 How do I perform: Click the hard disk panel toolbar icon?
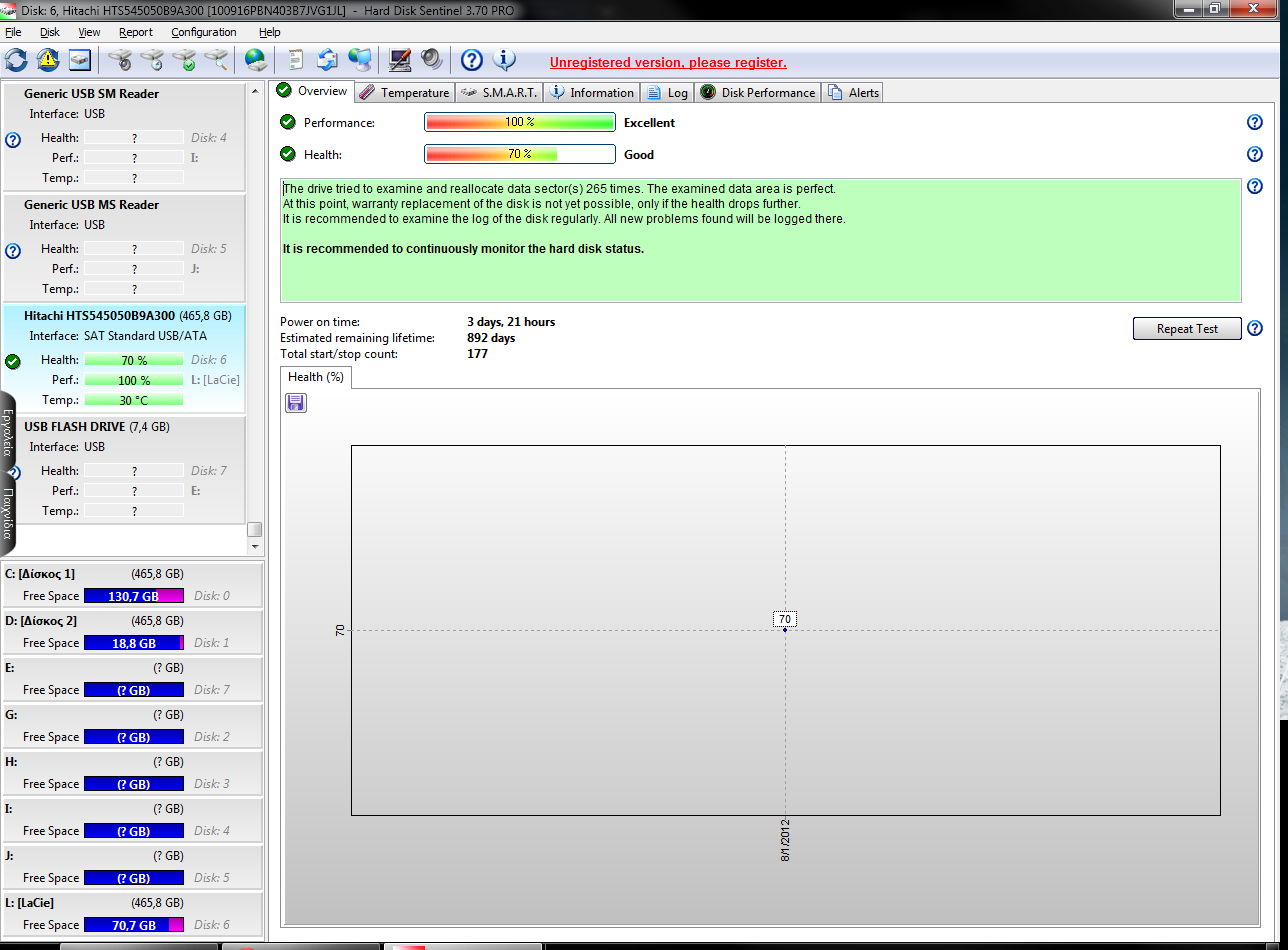pyautogui.click(x=80, y=60)
